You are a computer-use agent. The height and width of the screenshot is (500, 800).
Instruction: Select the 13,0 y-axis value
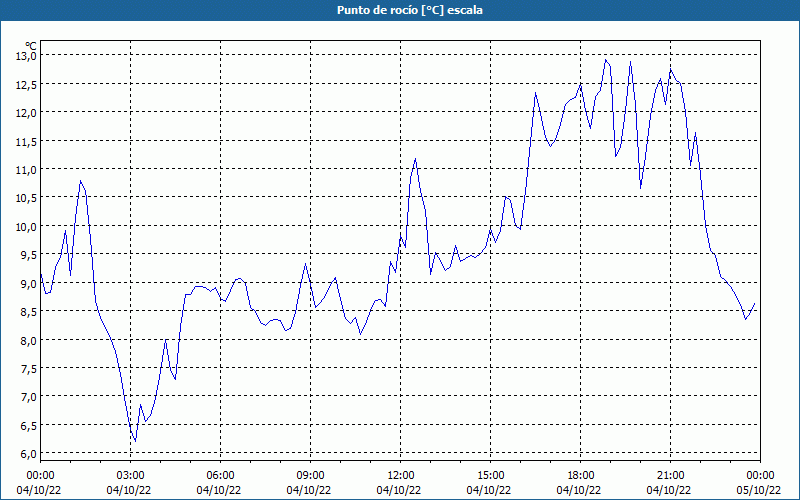(27, 56)
